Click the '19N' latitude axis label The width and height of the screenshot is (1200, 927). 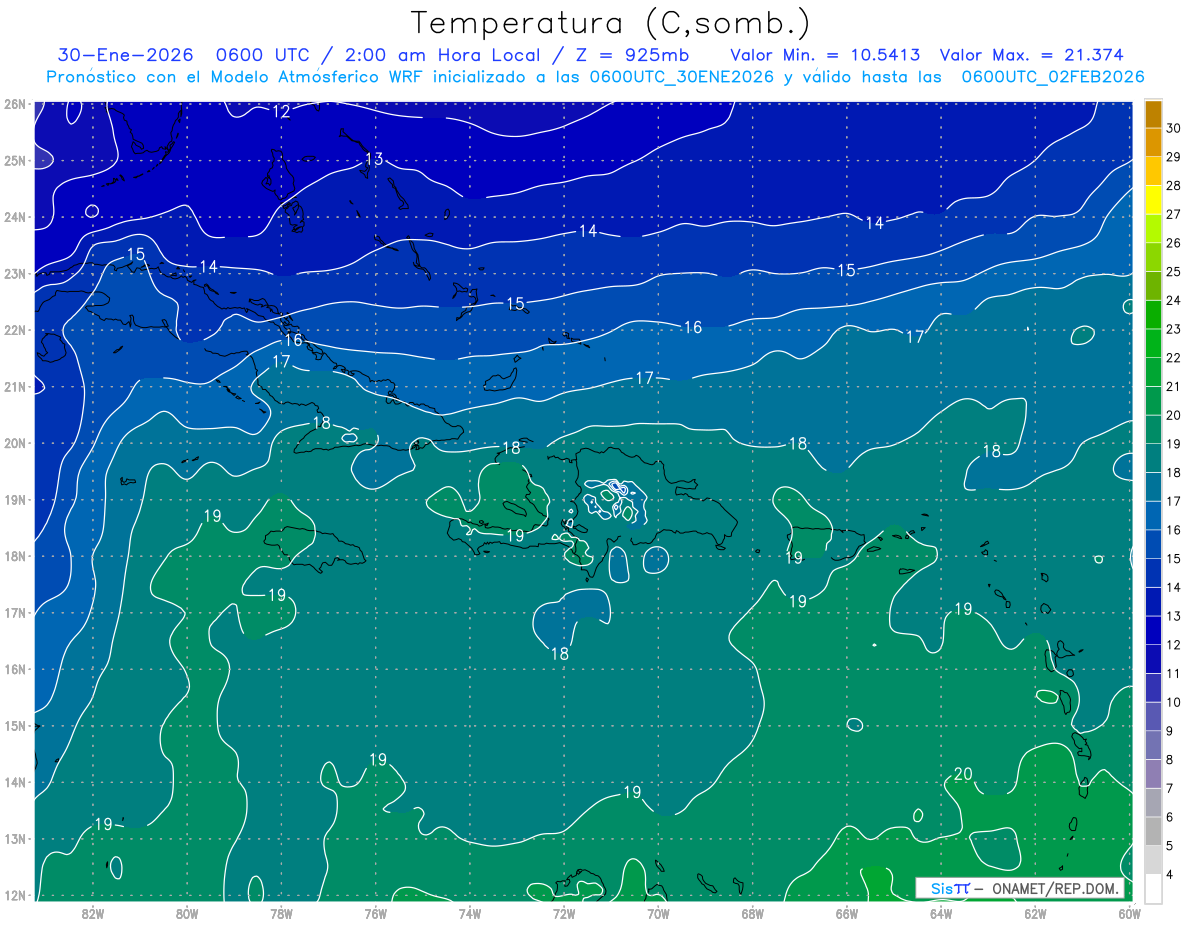[14, 499]
